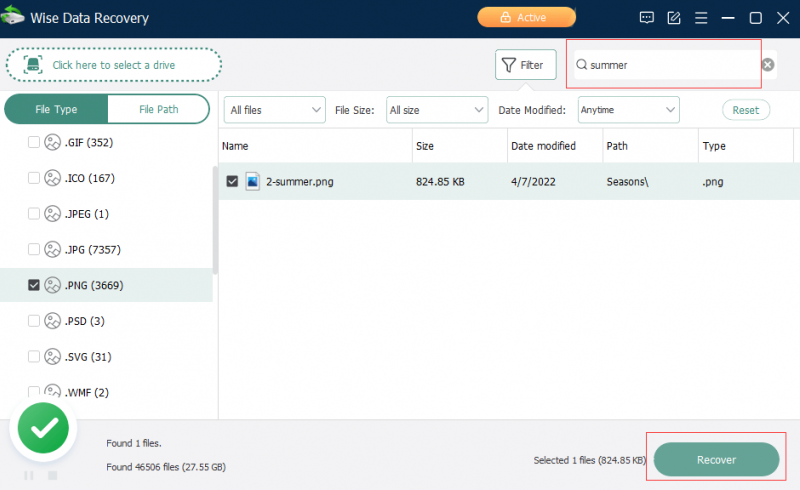Image resolution: width=800 pixels, height=490 pixels.
Task: Click the funnel icon in the Filter button
Action: click(508, 65)
